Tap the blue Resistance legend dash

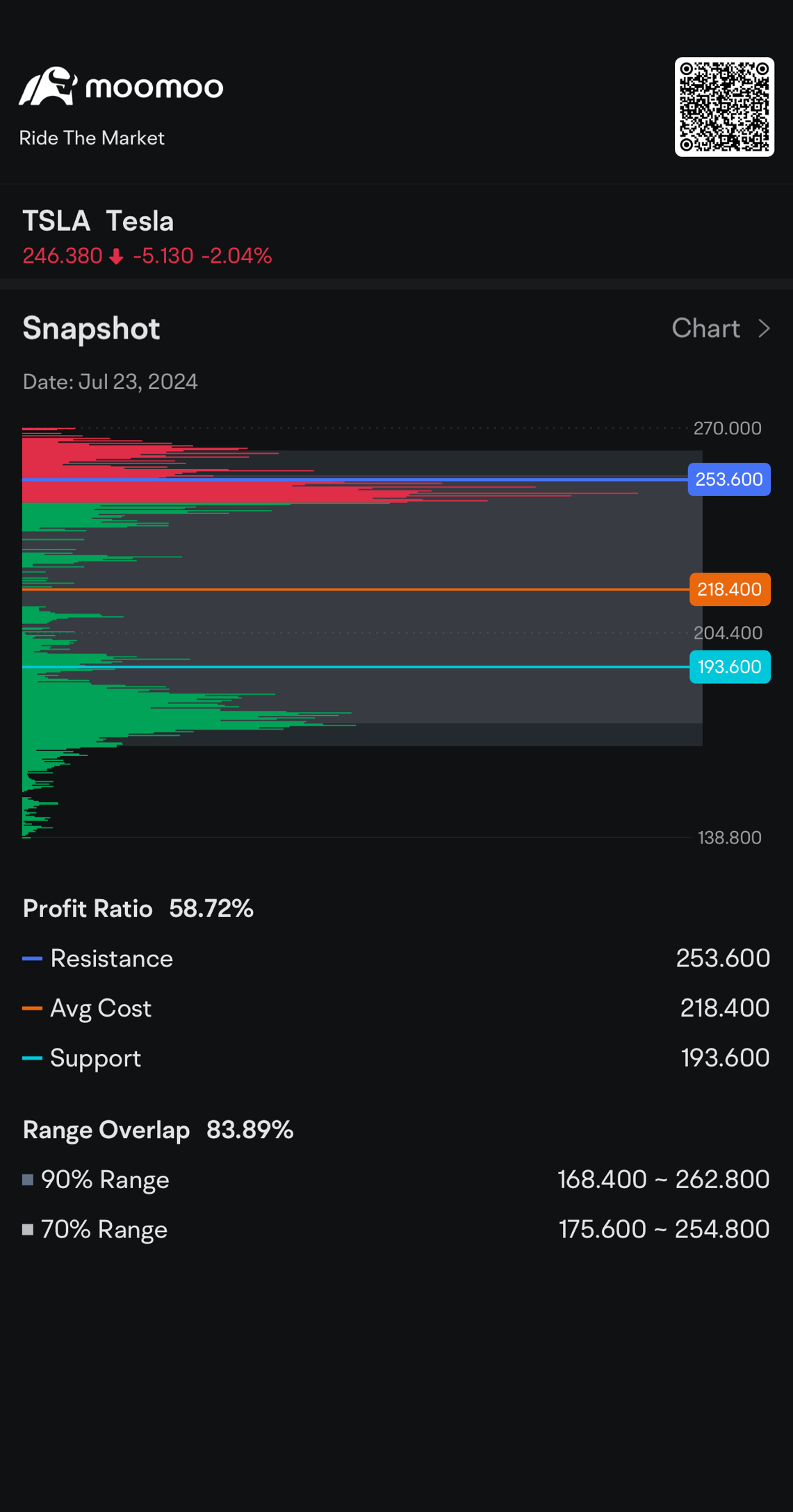tap(33, 959)
